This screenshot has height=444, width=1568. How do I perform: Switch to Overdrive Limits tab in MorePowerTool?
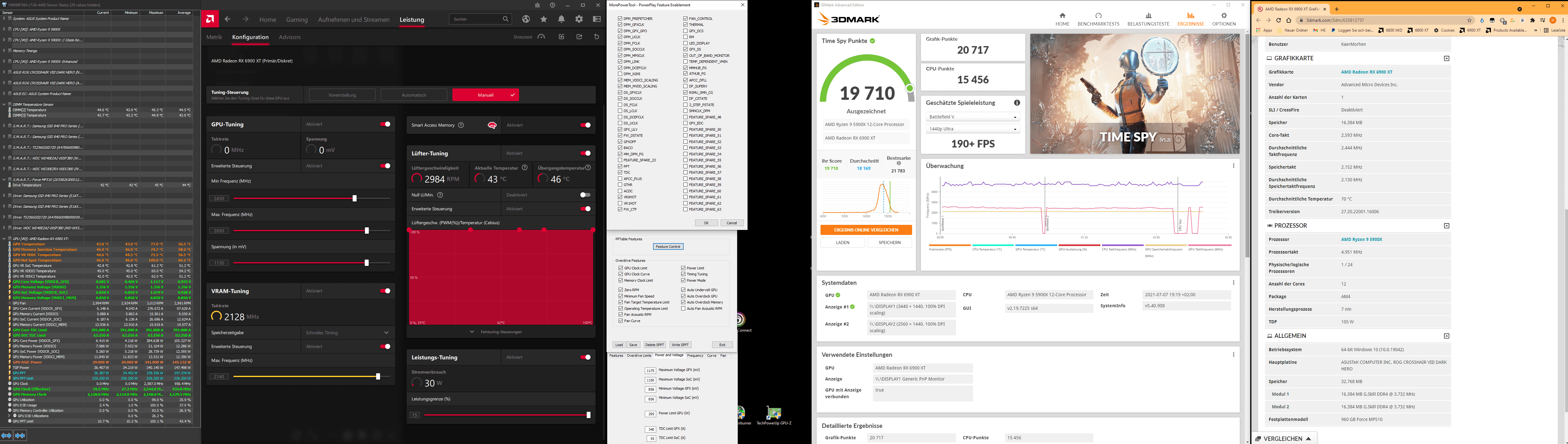(x=639, y=356)
